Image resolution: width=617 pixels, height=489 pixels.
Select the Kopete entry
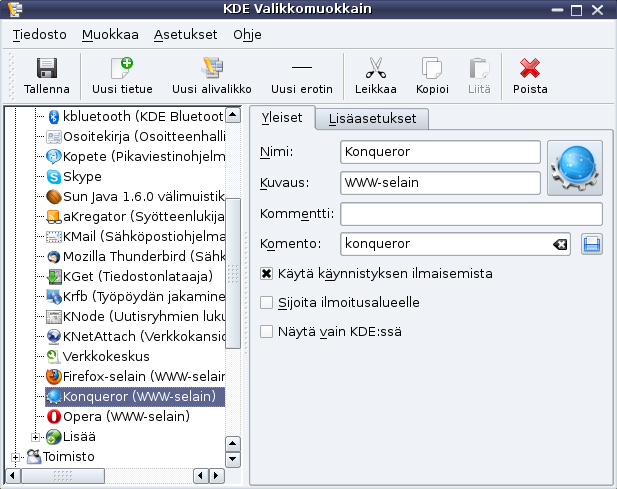click(135, 157)
